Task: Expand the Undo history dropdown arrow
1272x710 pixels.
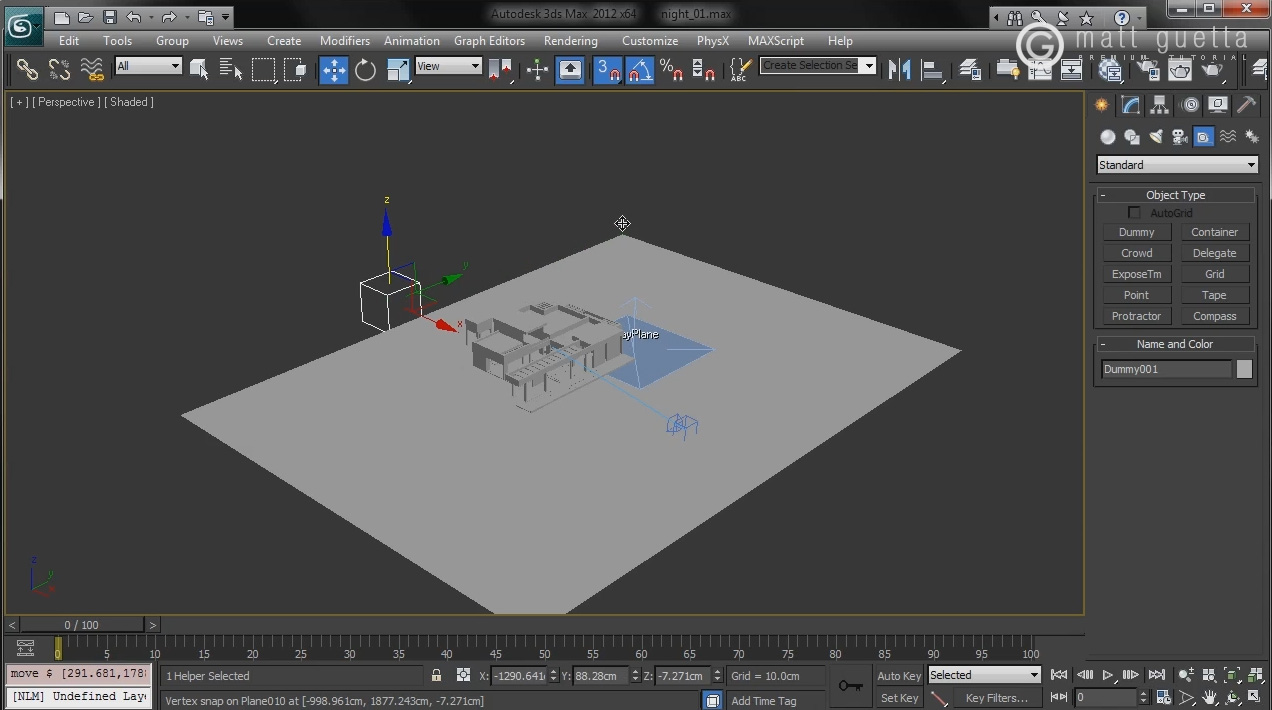Action: (150, 17)
